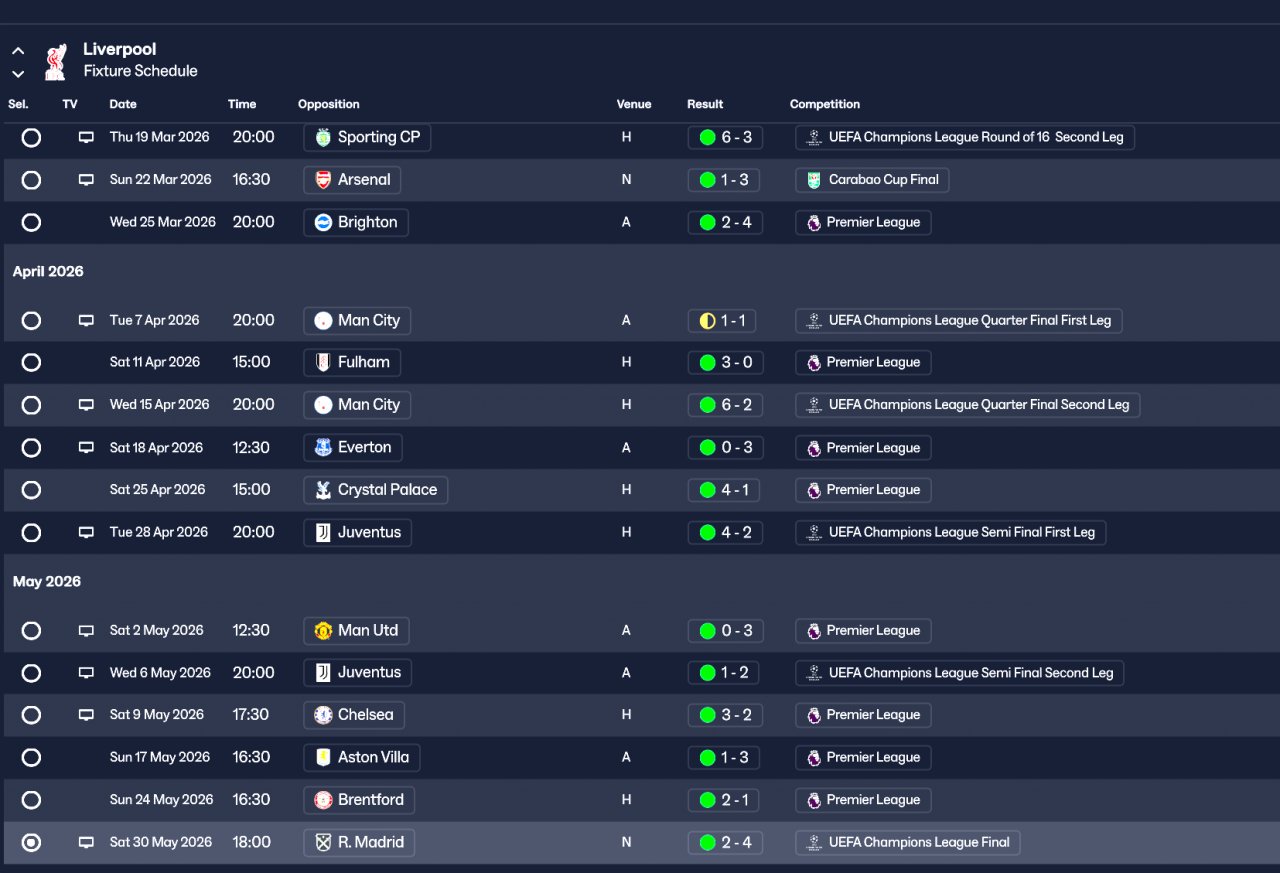Click the TV icon for R. Madrid final
Viewport: 1280px width, 873px height.
(86, 843)
